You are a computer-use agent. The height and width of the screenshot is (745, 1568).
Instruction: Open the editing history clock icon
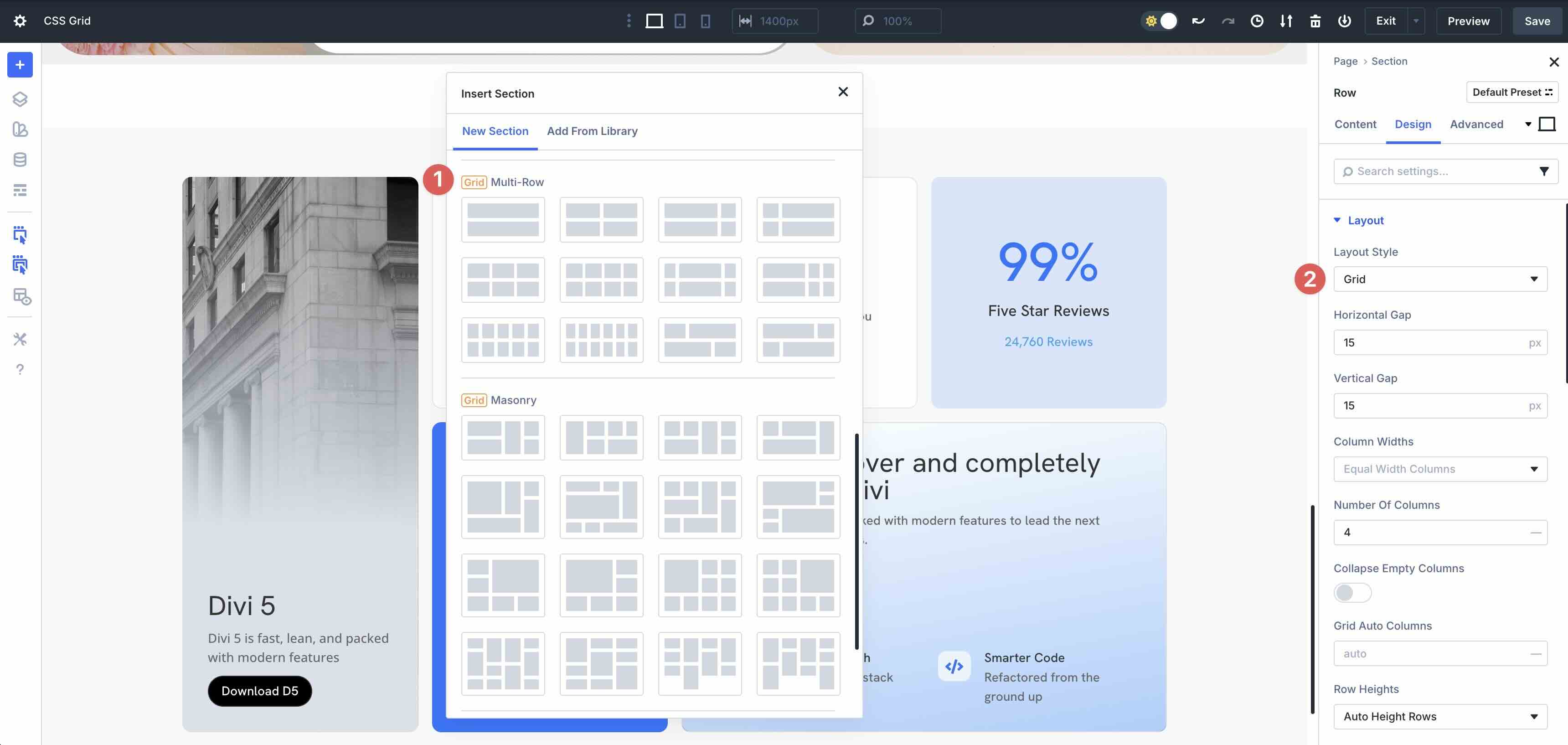tap(1257, 21)
